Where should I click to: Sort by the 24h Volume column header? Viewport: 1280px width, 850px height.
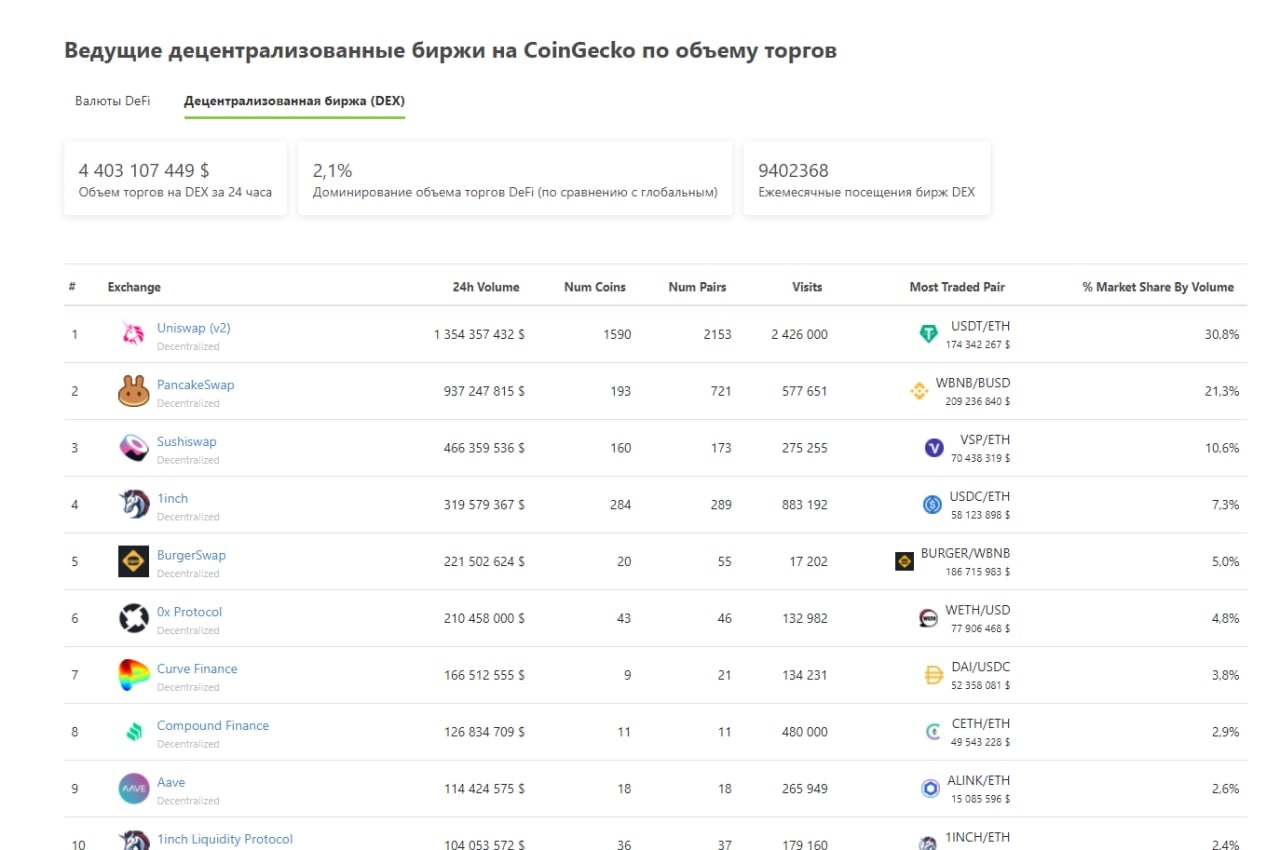pos(486,287)
